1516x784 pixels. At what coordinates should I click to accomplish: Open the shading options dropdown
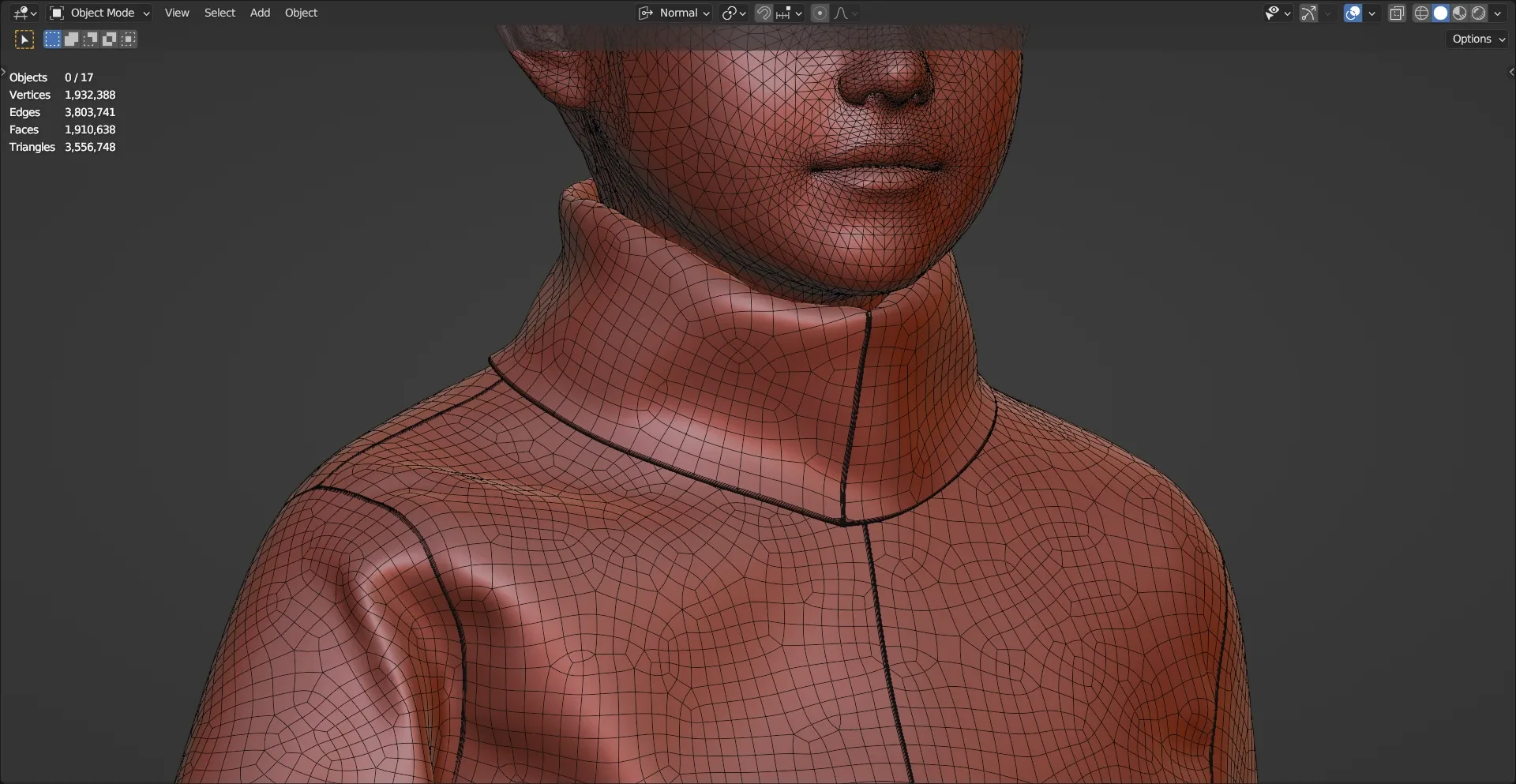(1498, 13)
